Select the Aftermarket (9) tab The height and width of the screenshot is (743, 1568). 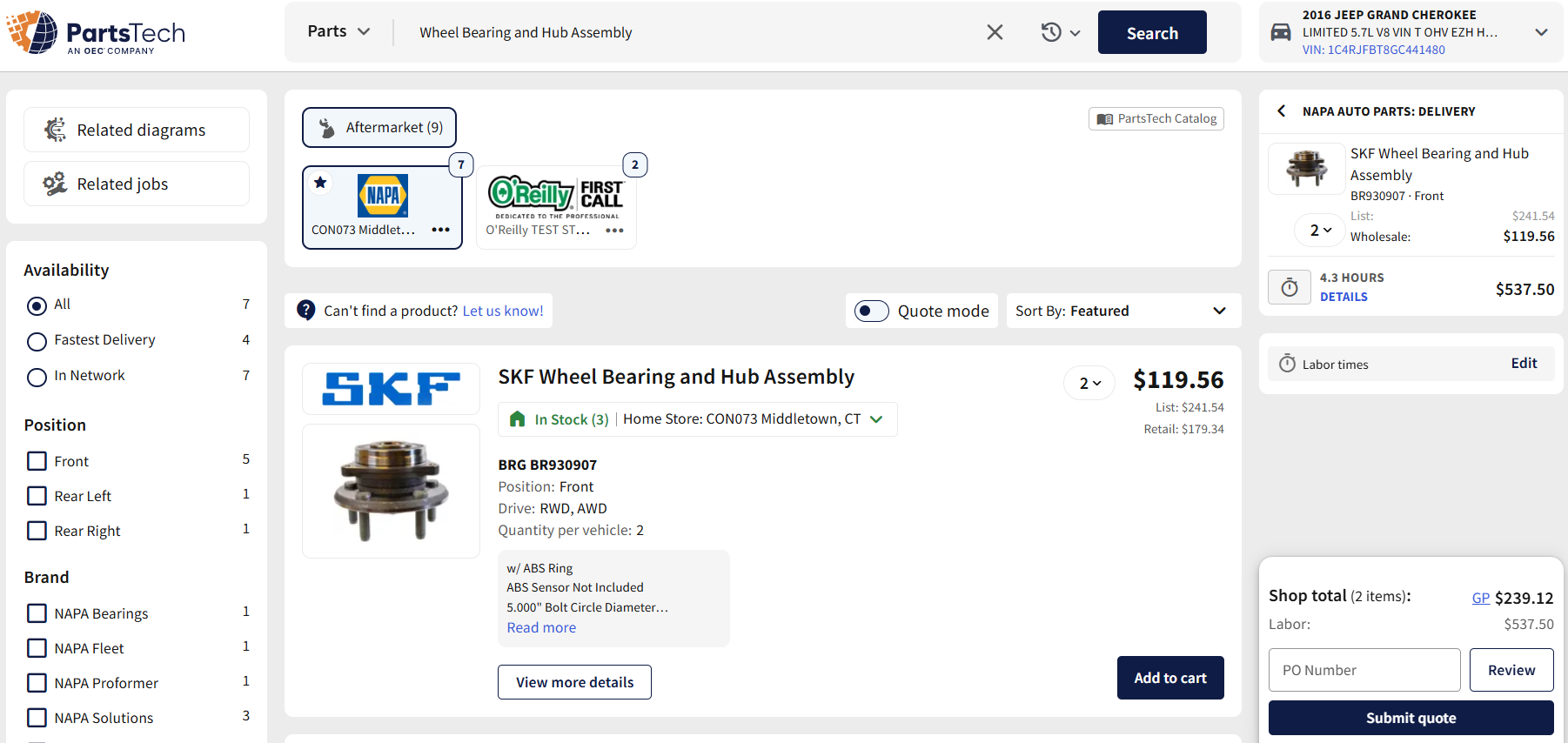pos(379,128)
